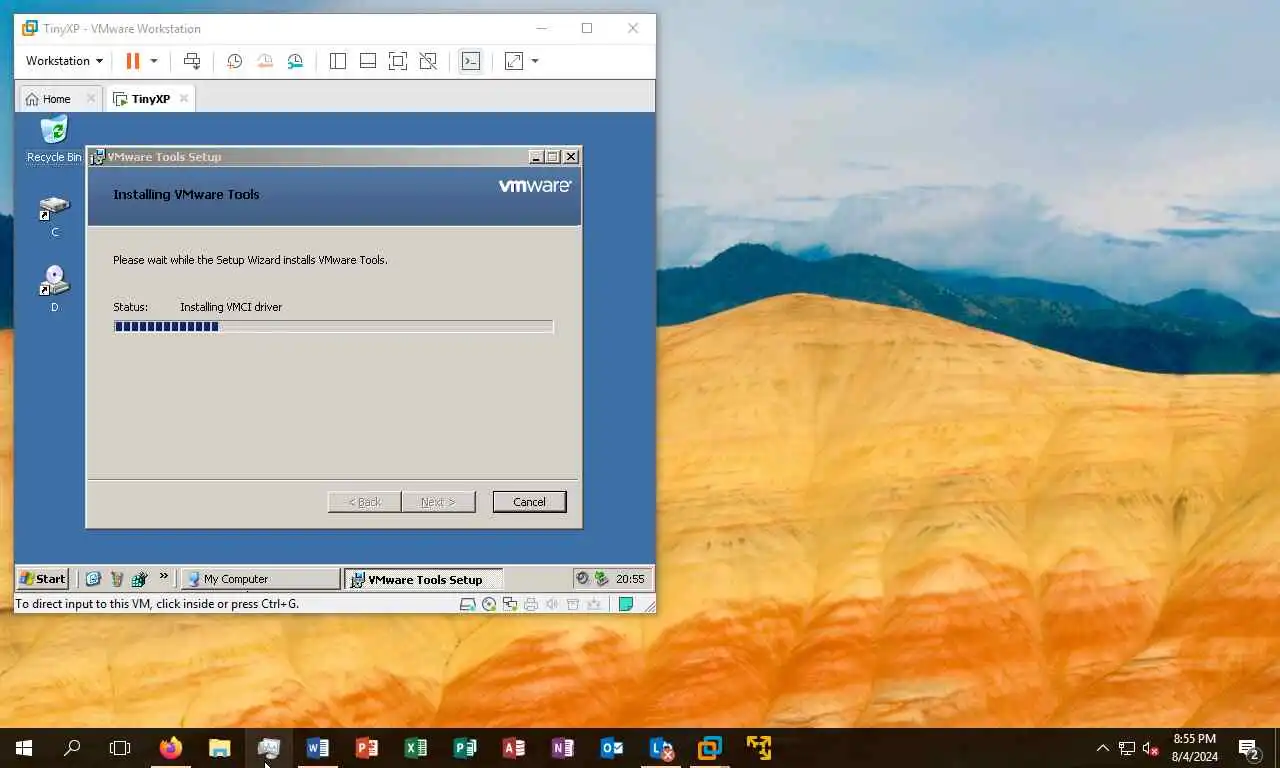Revert the VM to its snapshot
The image size is (1280, 768).
point(264,61)
